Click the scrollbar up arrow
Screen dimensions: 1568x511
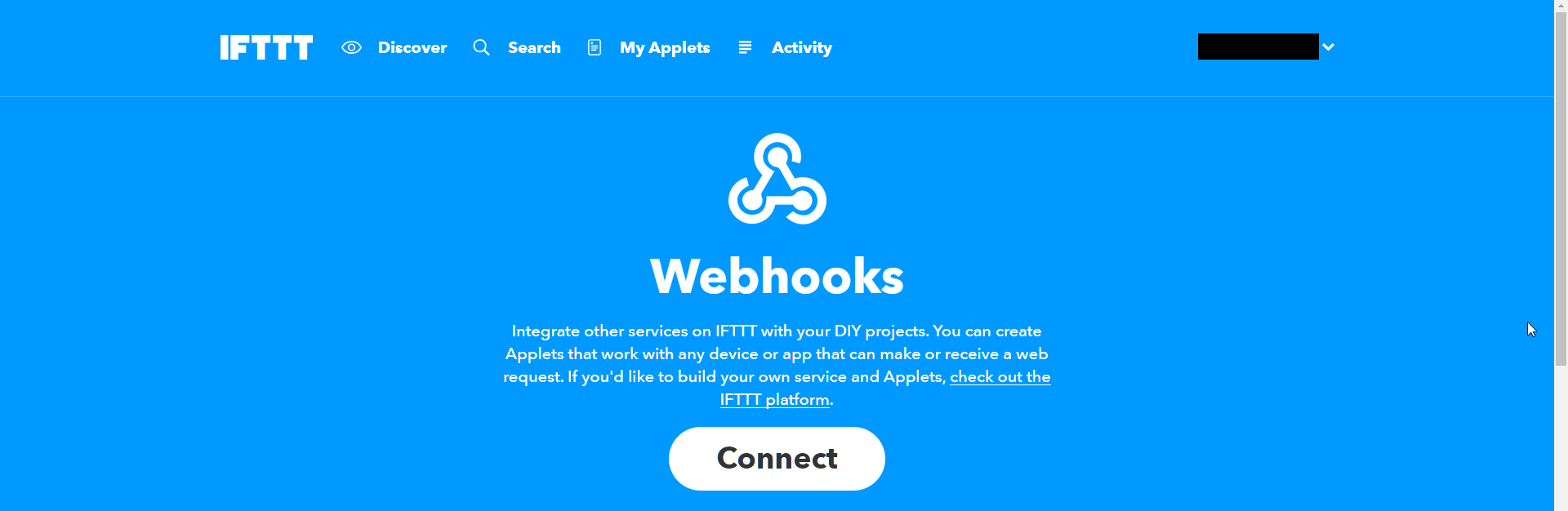click(1561, 6)
